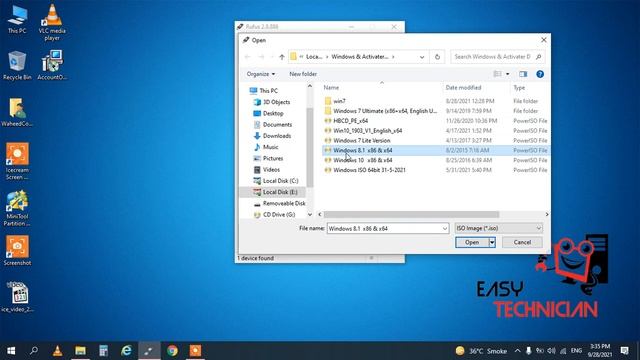Refresh the current folder listing
The width and height of the screenshot is (640, 360).
(x=437, y=57)
